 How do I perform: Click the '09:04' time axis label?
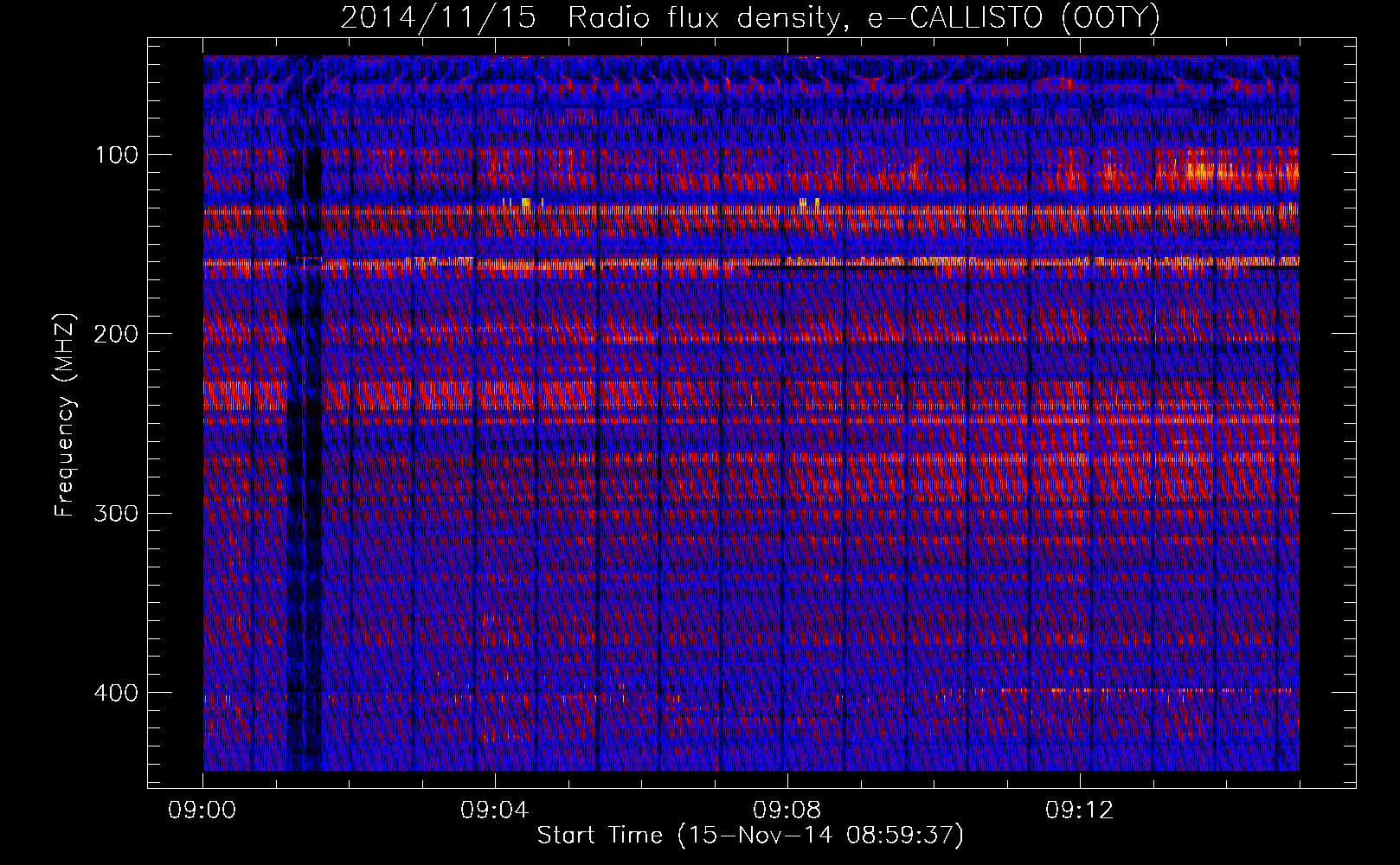[x=496, y=811]
